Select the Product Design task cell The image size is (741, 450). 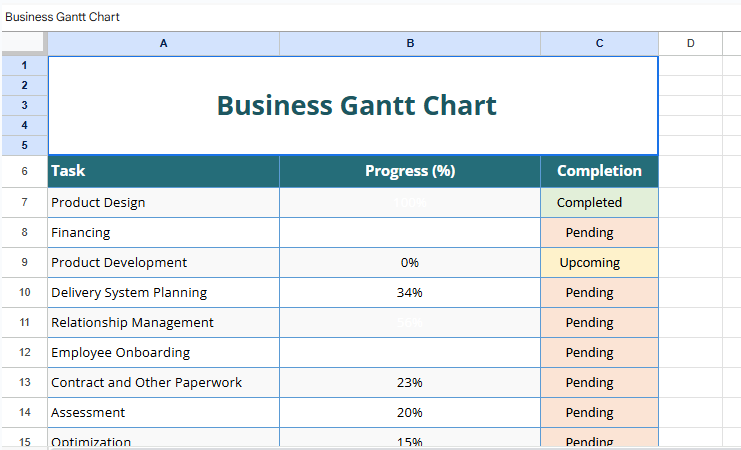[x=163, y=203]
